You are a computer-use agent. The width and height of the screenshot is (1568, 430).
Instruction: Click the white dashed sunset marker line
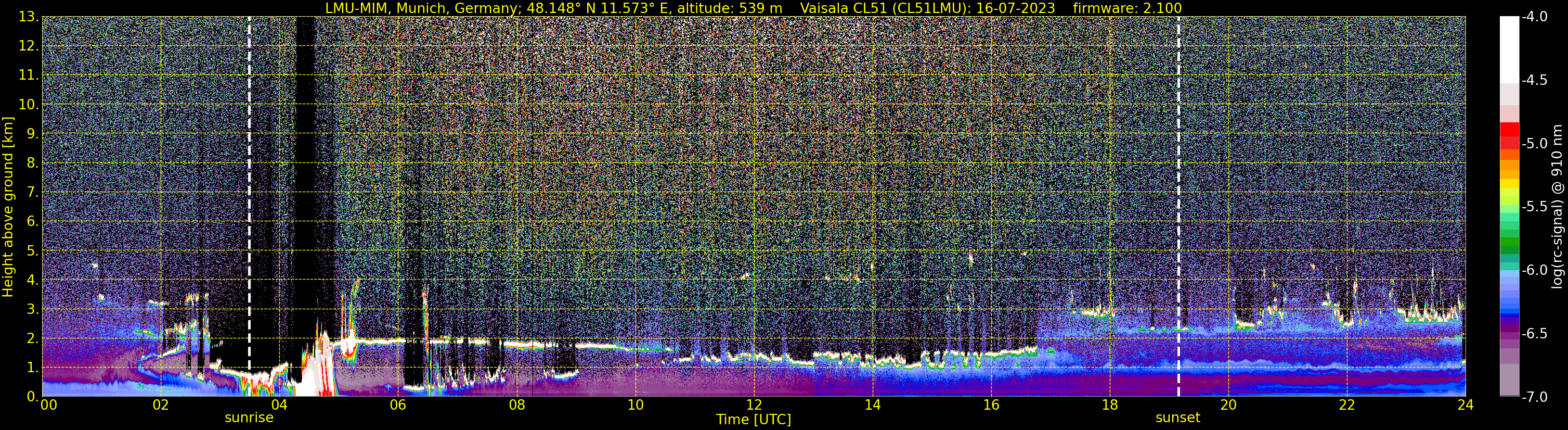click(x=1178, y=207)
